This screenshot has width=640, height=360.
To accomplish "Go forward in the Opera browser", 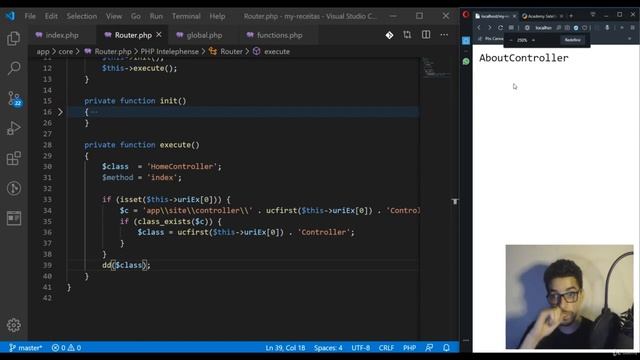I will point(489,28).
